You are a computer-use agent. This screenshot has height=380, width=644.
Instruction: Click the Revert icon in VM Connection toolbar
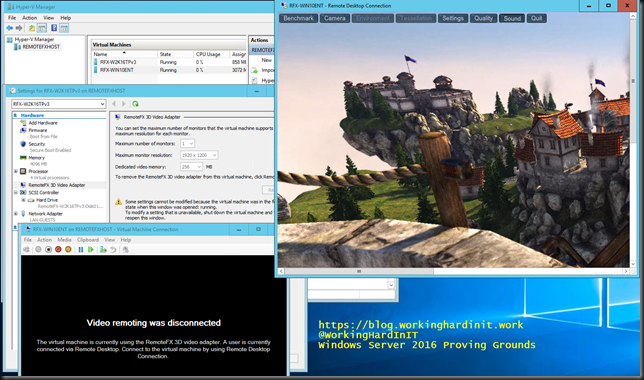pos(113,249)
